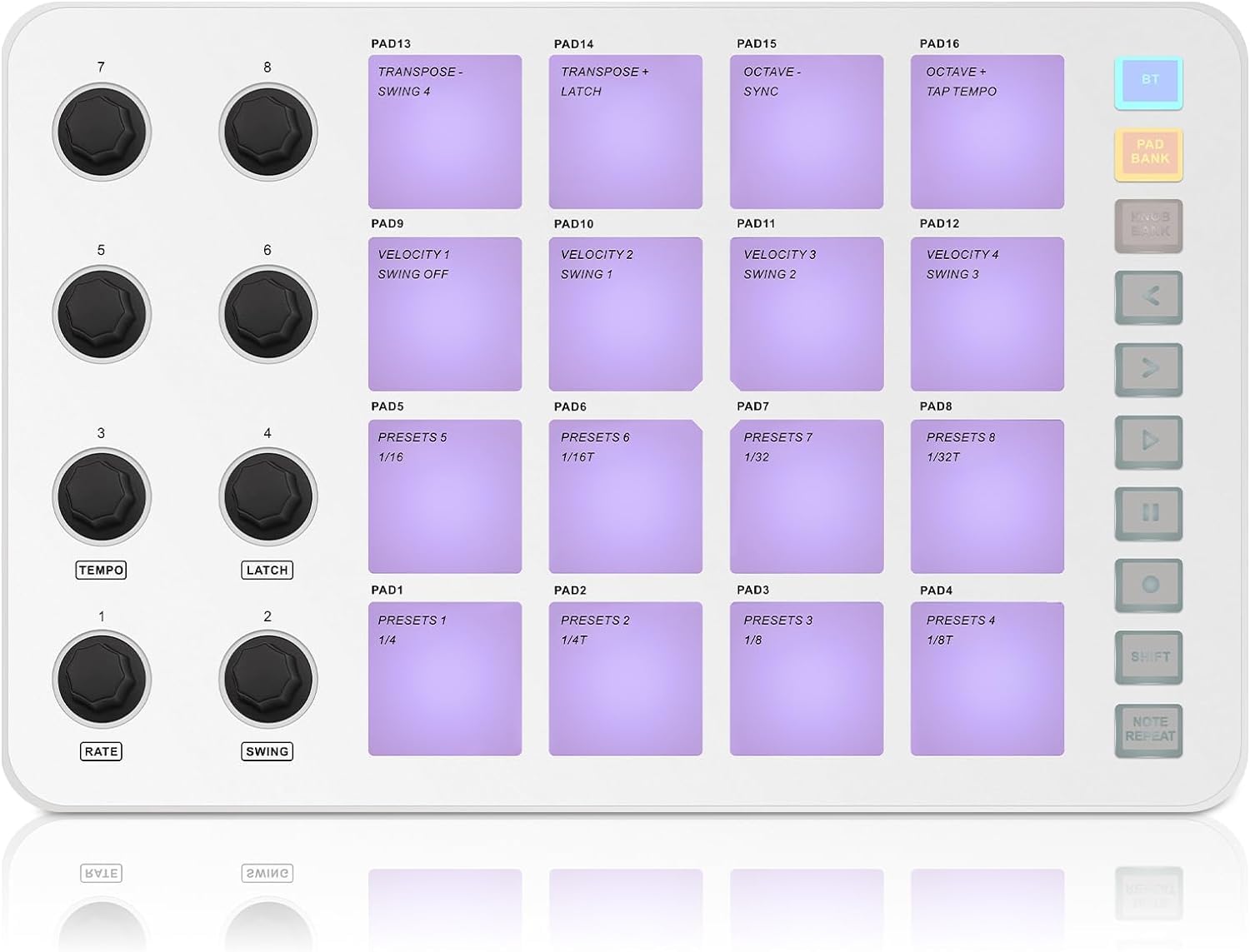Hit the pause button

coord(1148,512)
